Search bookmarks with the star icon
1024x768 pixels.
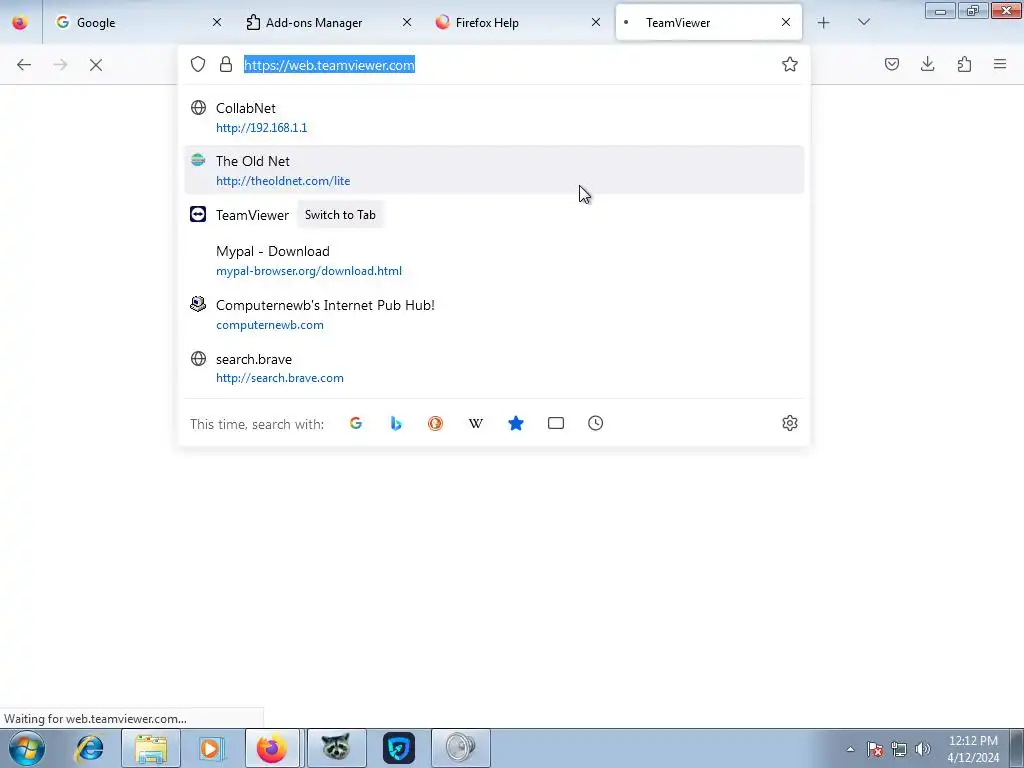pos(516,423)
